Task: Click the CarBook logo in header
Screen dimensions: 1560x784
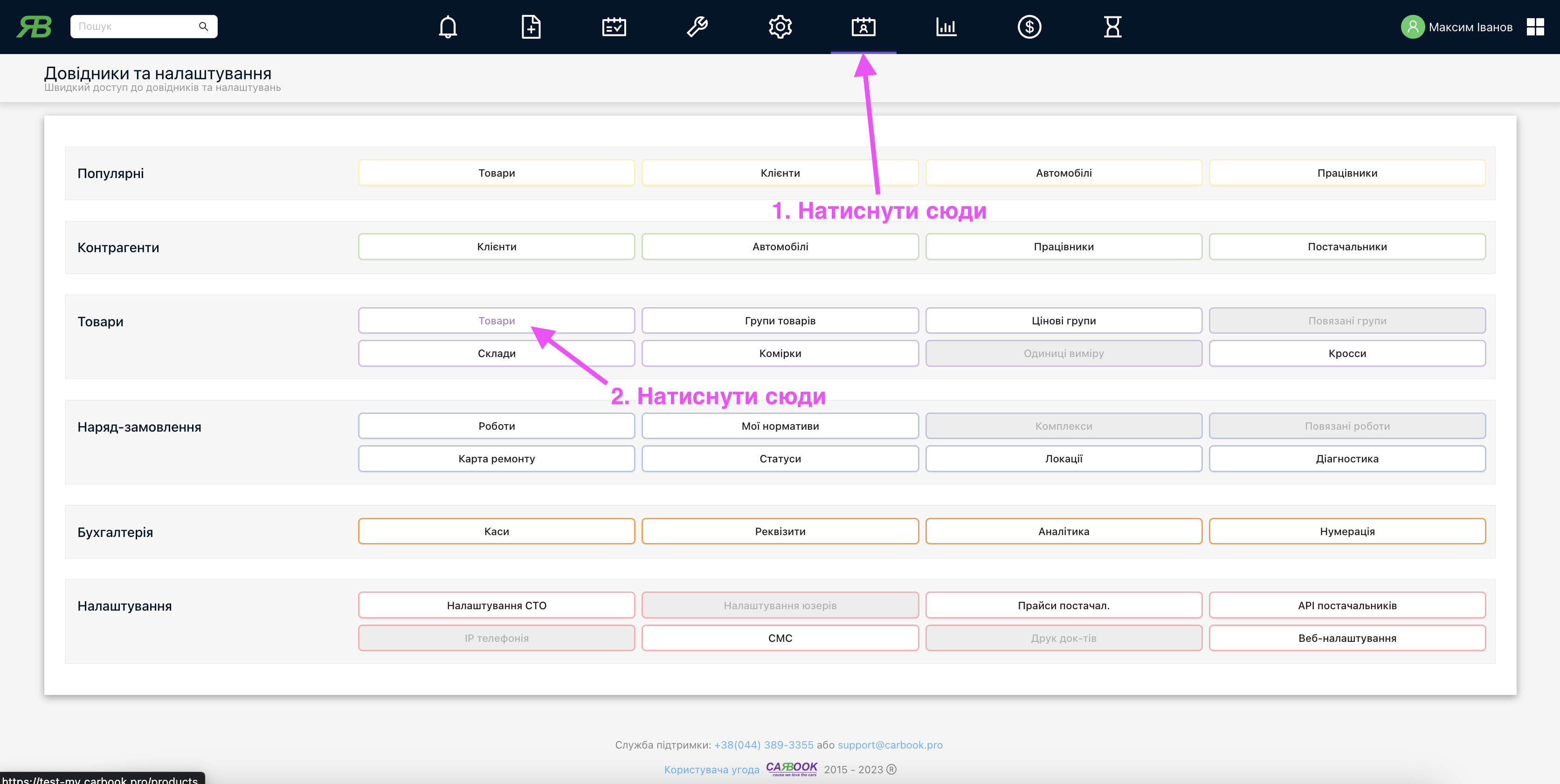Action: [x=34, y=27]
